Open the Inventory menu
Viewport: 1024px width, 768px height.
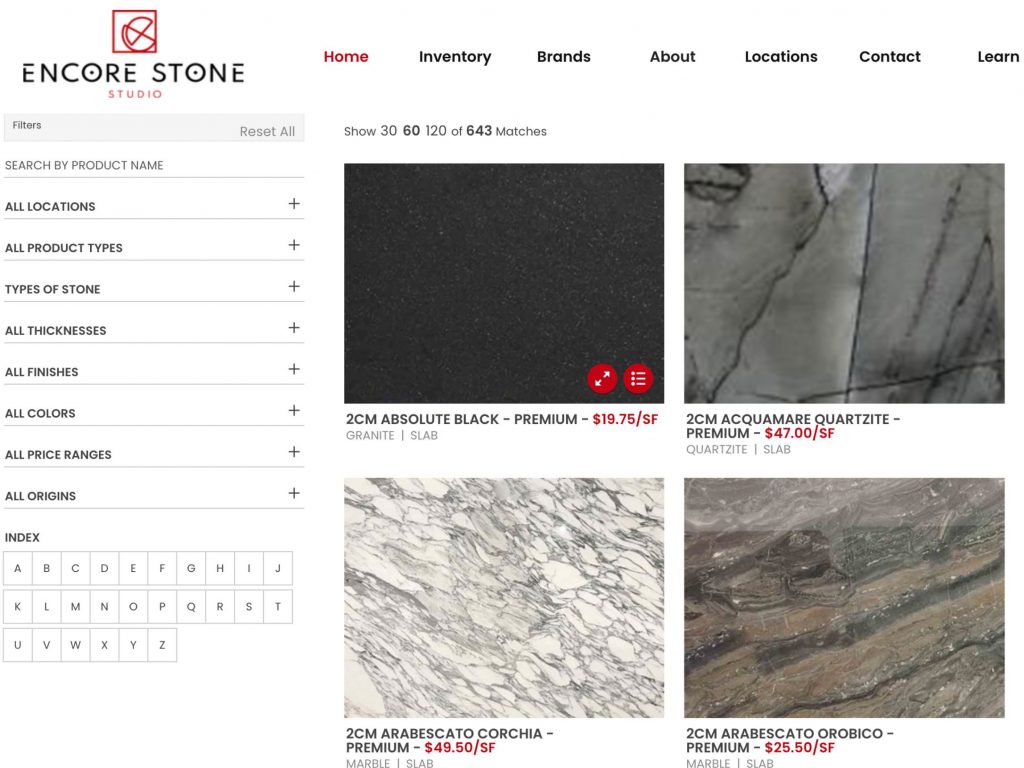click(x=455, y=57)
